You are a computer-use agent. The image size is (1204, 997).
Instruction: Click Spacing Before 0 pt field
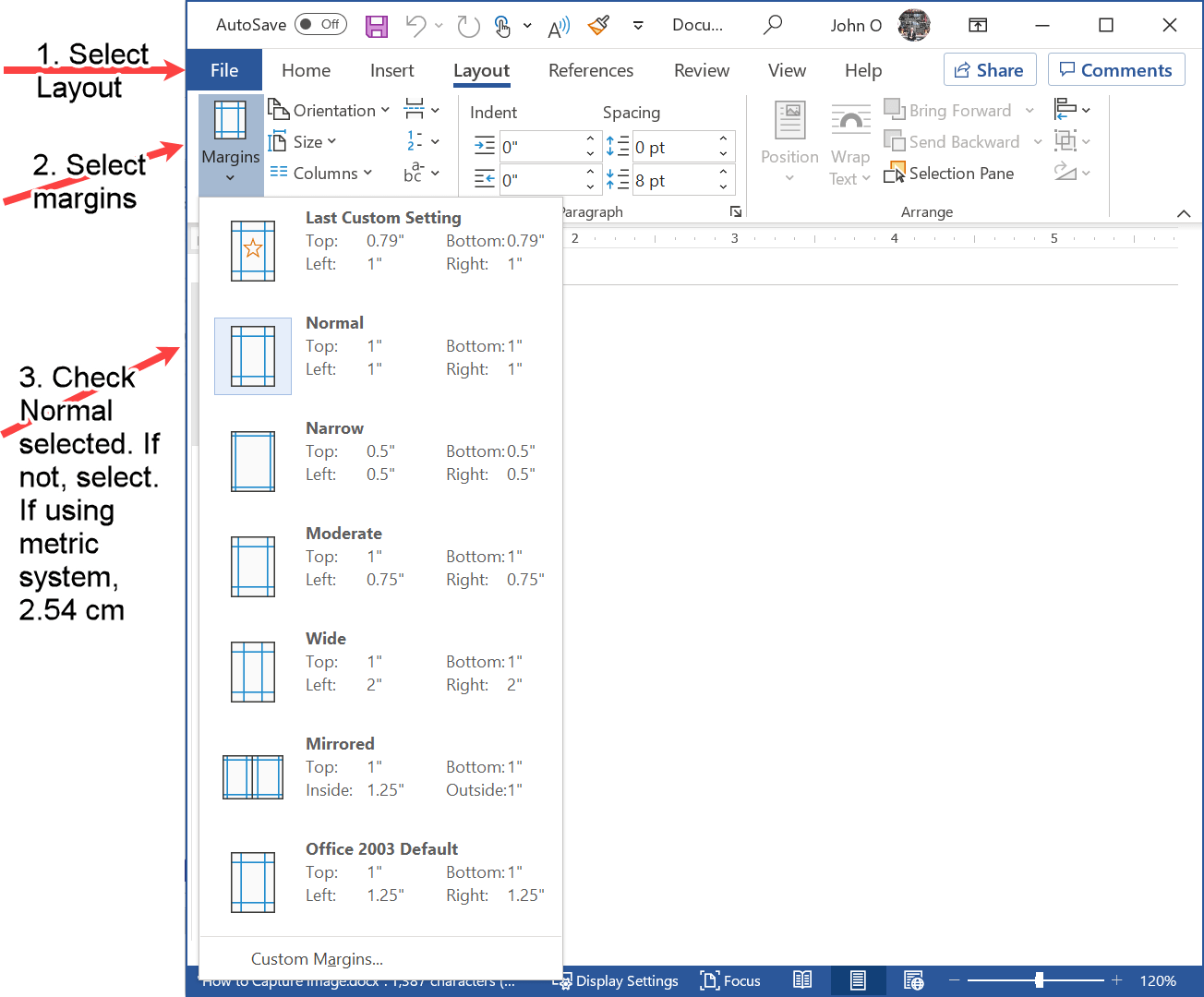[674, 147]
